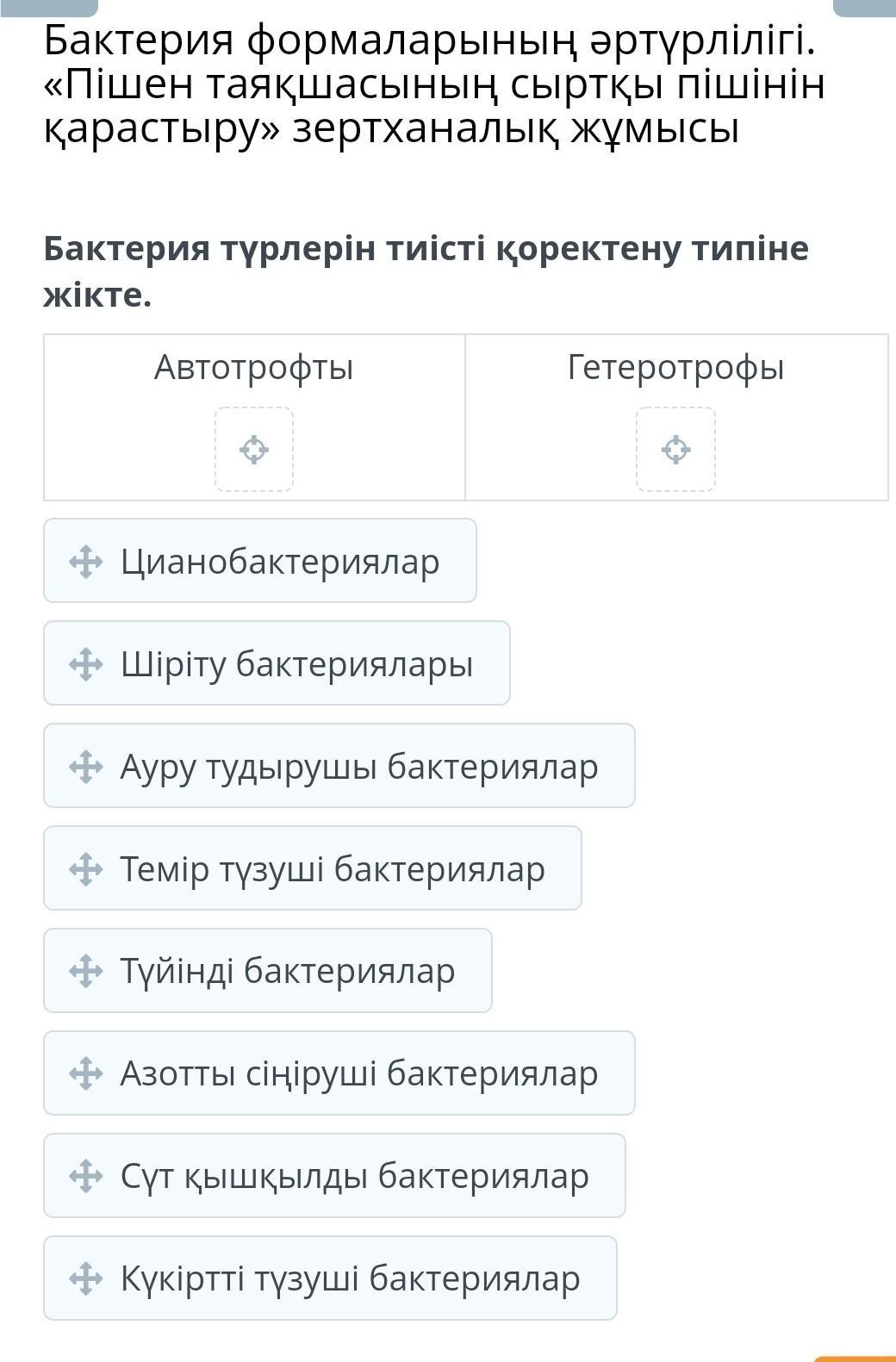Click the drag handle of Ауру тудырушы бактериялар

(x=85, y=767)
